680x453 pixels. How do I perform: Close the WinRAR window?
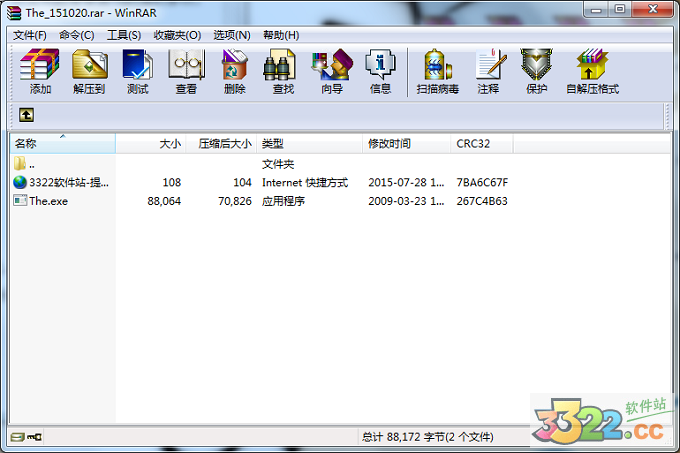pyautogui.click(x=653, y=10)
